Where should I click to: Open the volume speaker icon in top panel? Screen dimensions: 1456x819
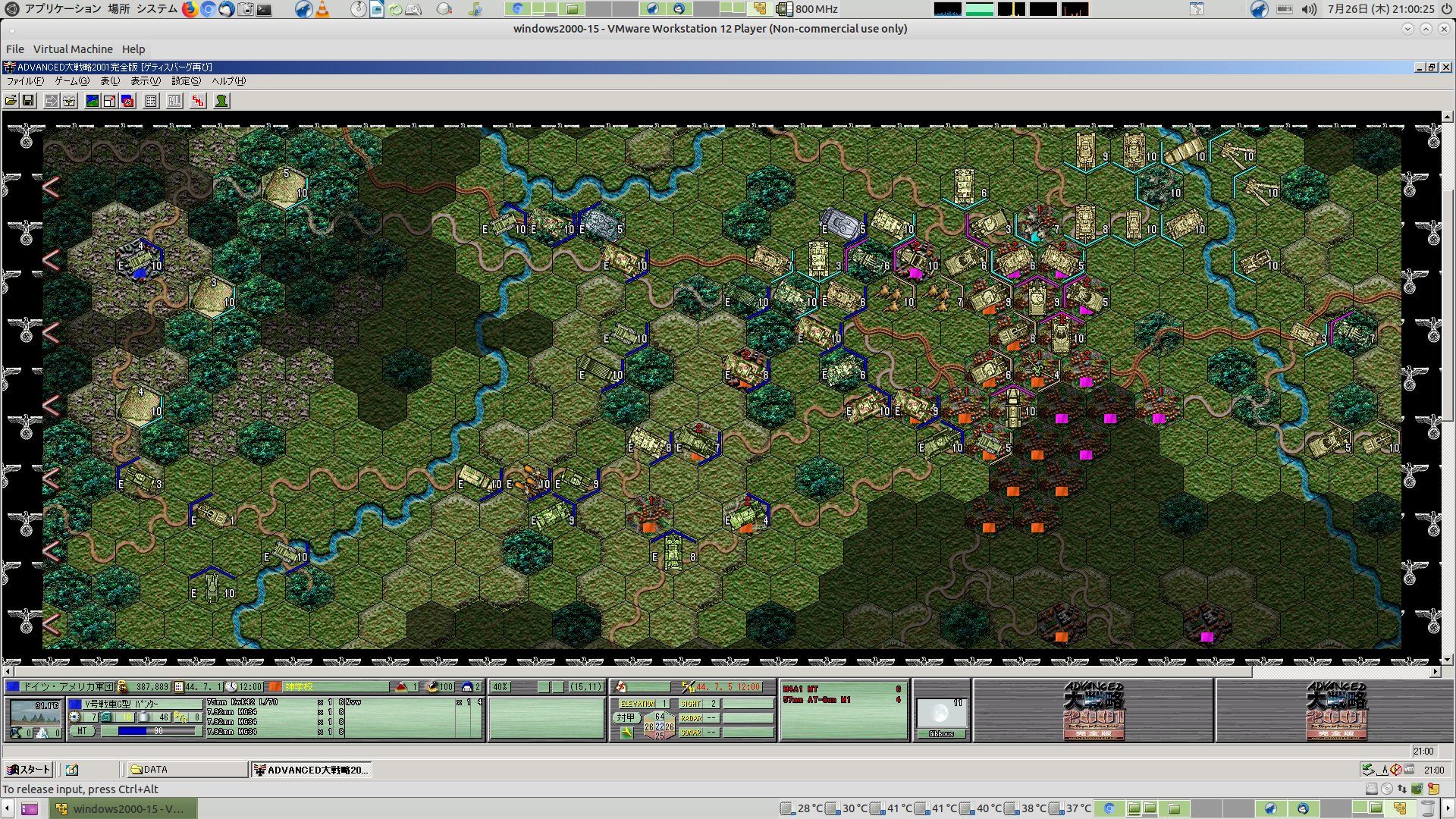click(x=1309, y=9)
